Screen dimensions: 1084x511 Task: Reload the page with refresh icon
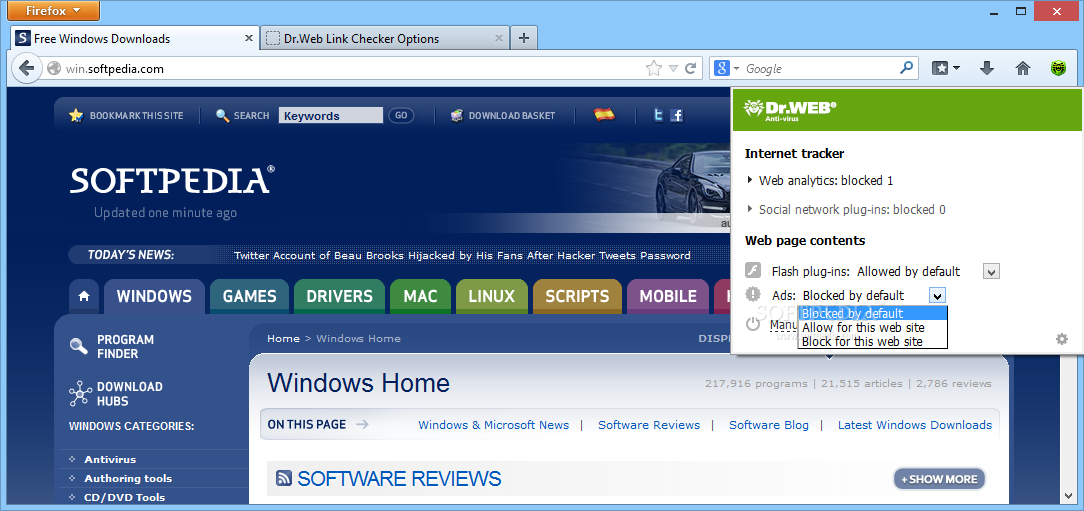[690, 68]
